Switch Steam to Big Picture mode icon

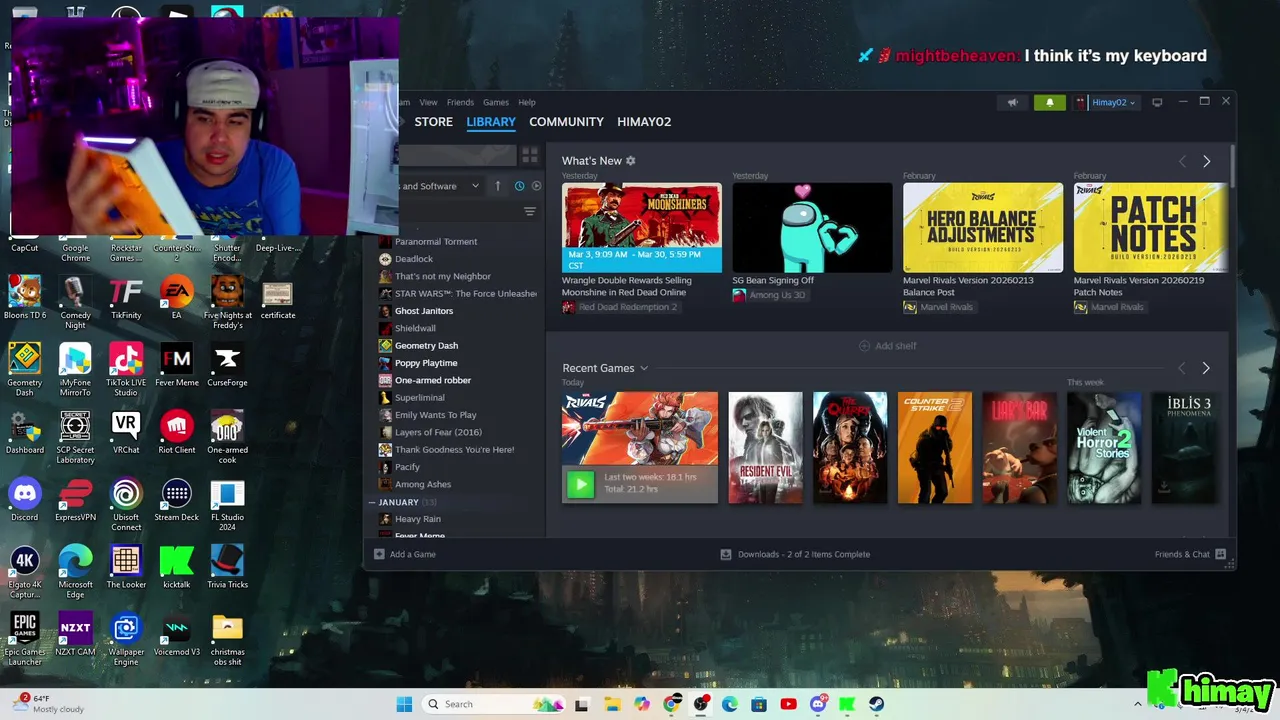[1157, 102]
